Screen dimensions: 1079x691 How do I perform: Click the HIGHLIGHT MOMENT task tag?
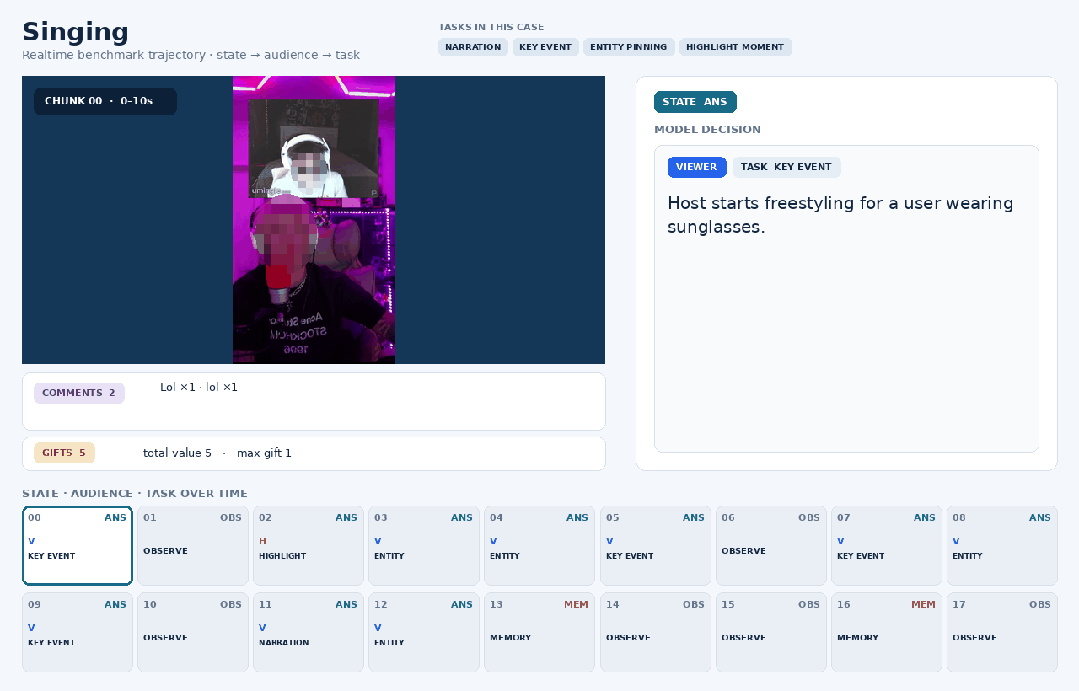point(735,47)
